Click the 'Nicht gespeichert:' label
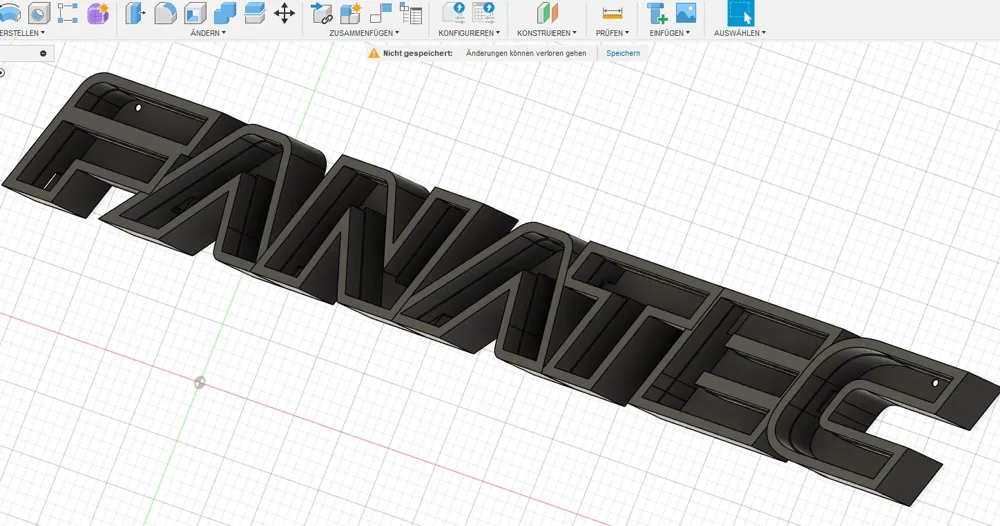This screenshot has width=1000, height=526. (x=418, y=54)
